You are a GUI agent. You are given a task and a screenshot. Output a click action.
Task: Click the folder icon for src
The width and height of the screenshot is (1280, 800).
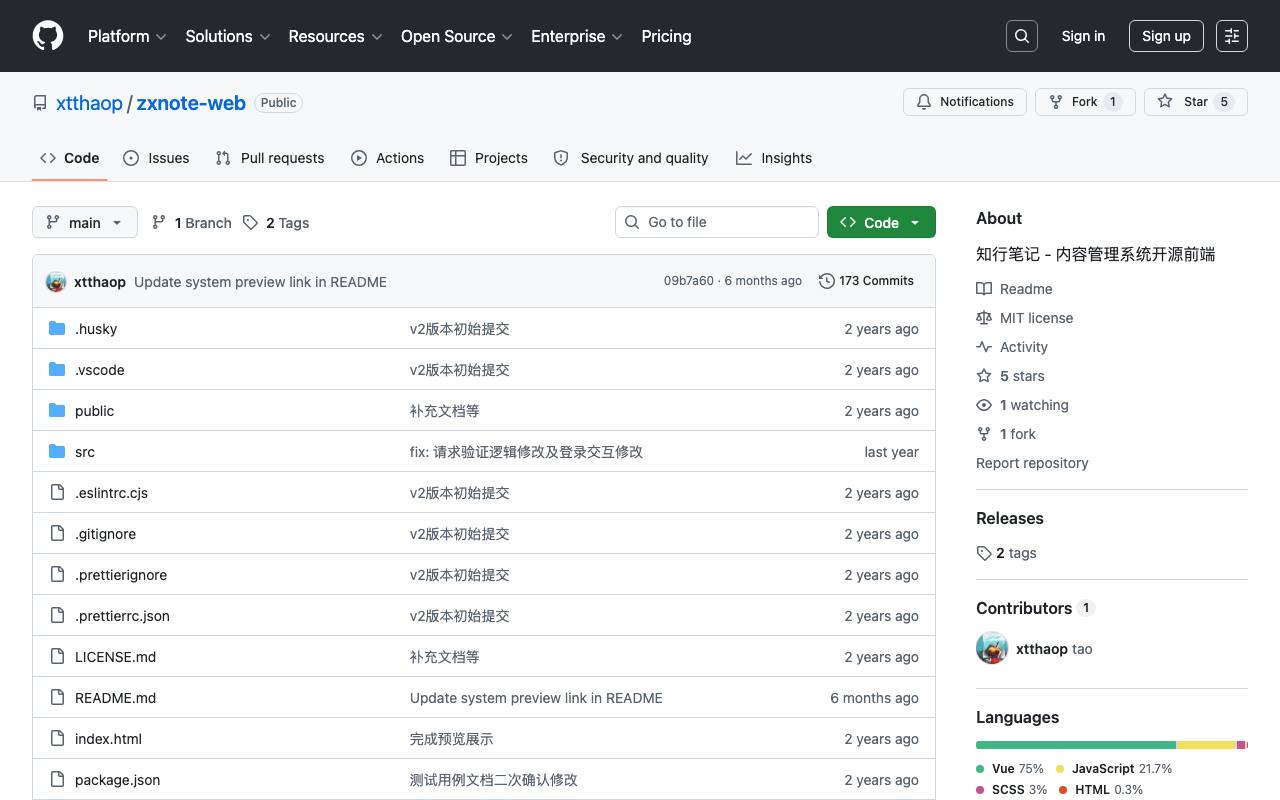pos(57,451)
